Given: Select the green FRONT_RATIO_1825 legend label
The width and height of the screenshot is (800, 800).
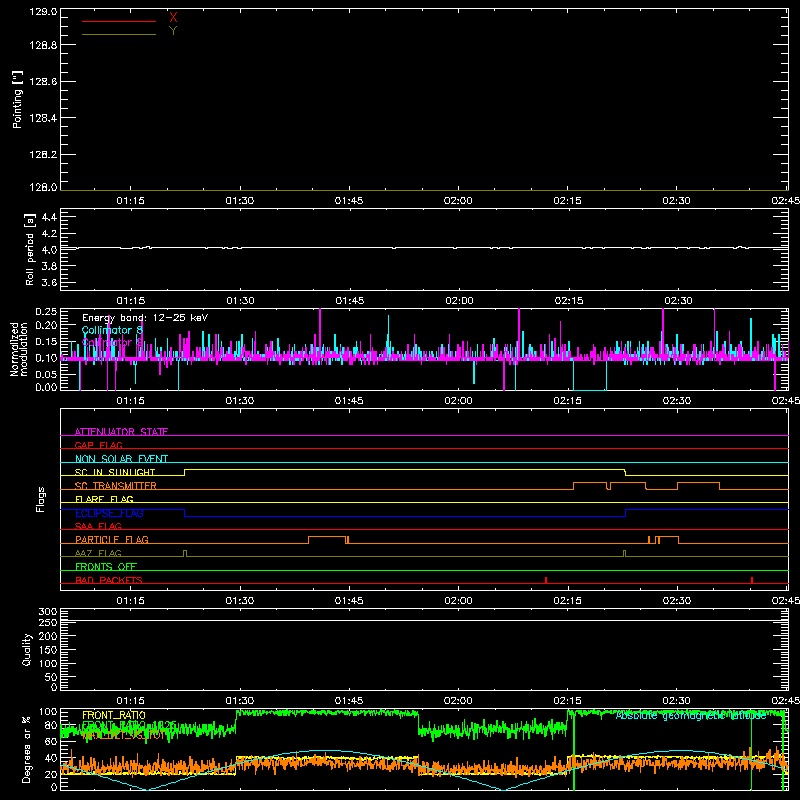Looking at the screenshot, I should [x=129, y=725].
